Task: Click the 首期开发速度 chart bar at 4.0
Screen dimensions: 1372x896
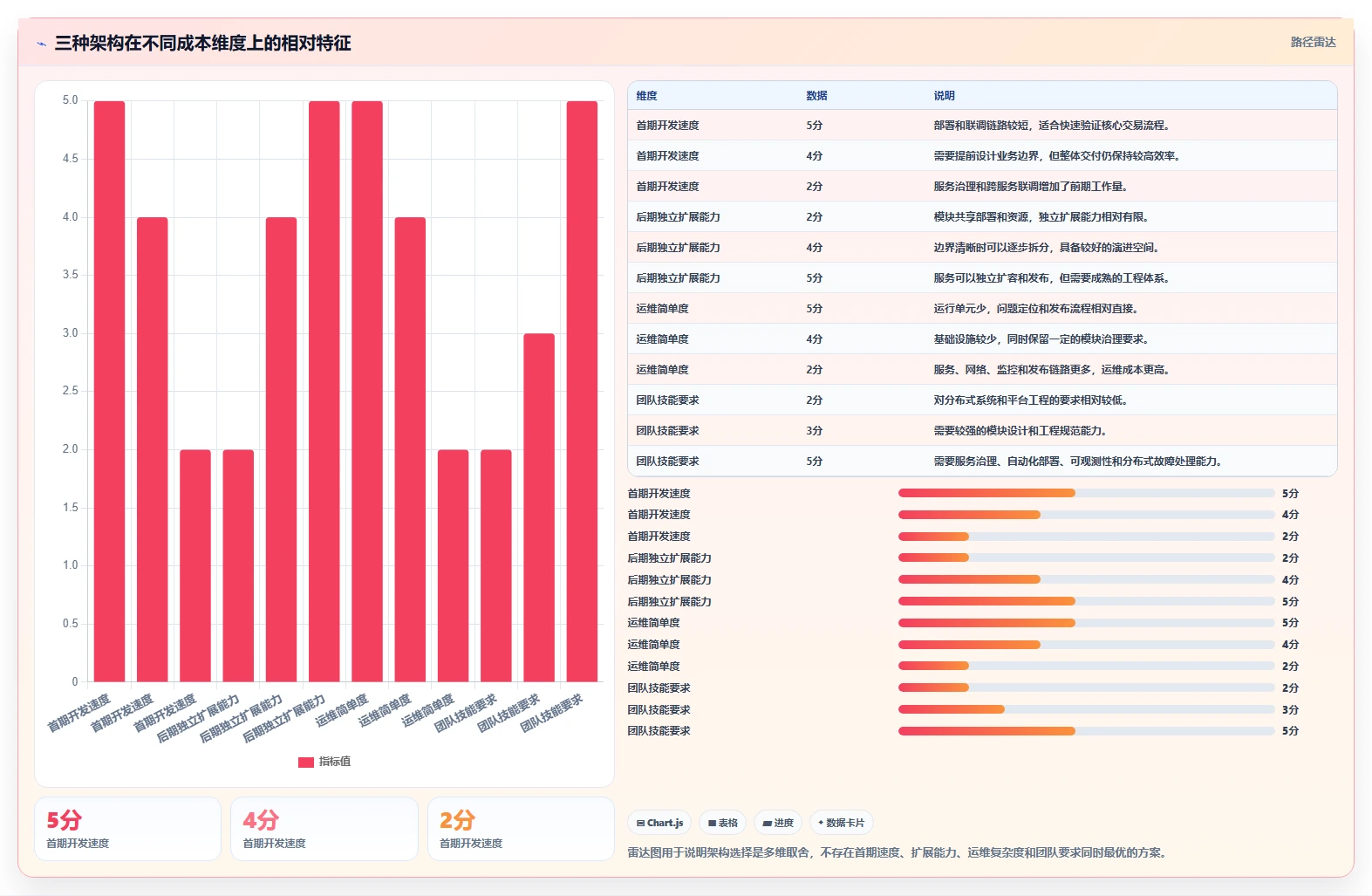Action: click(x=153, y=449)
